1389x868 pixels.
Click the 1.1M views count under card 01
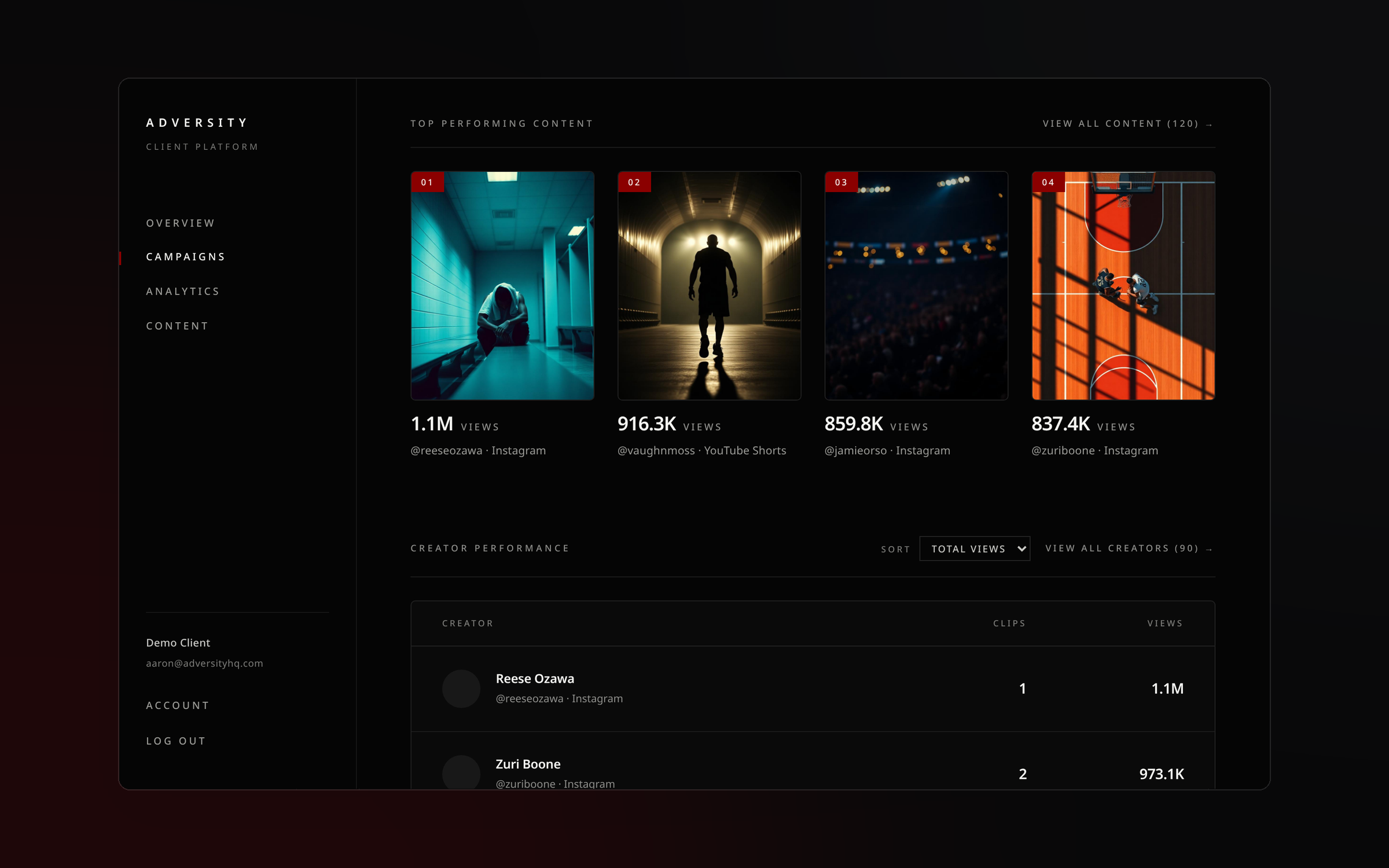coord(432,424)
